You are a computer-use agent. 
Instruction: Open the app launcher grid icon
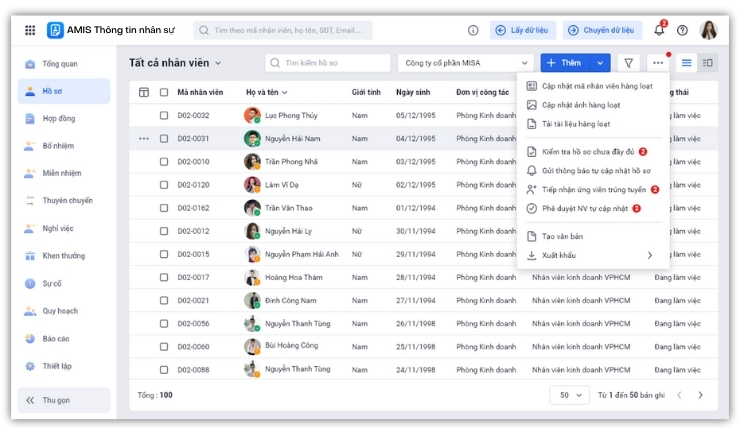(30, 30)
